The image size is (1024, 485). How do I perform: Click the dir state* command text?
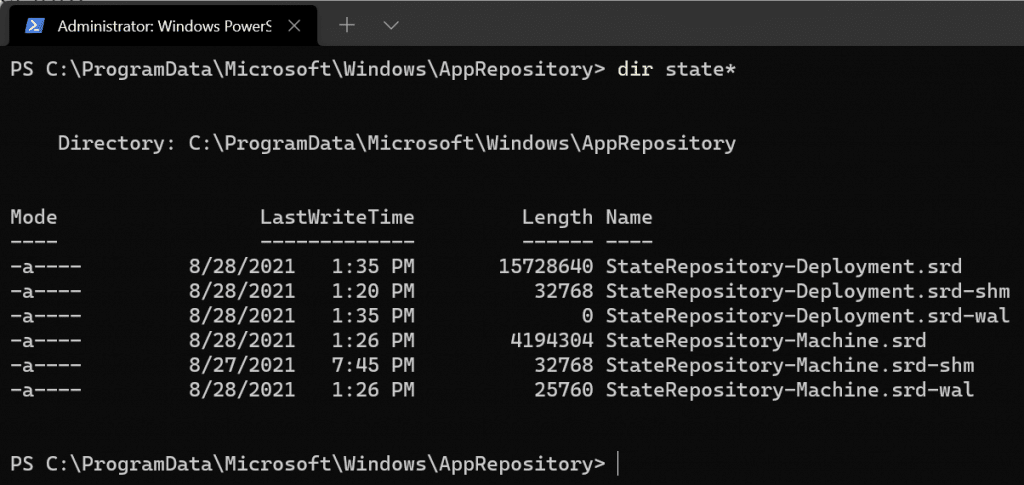pos(677,69)
